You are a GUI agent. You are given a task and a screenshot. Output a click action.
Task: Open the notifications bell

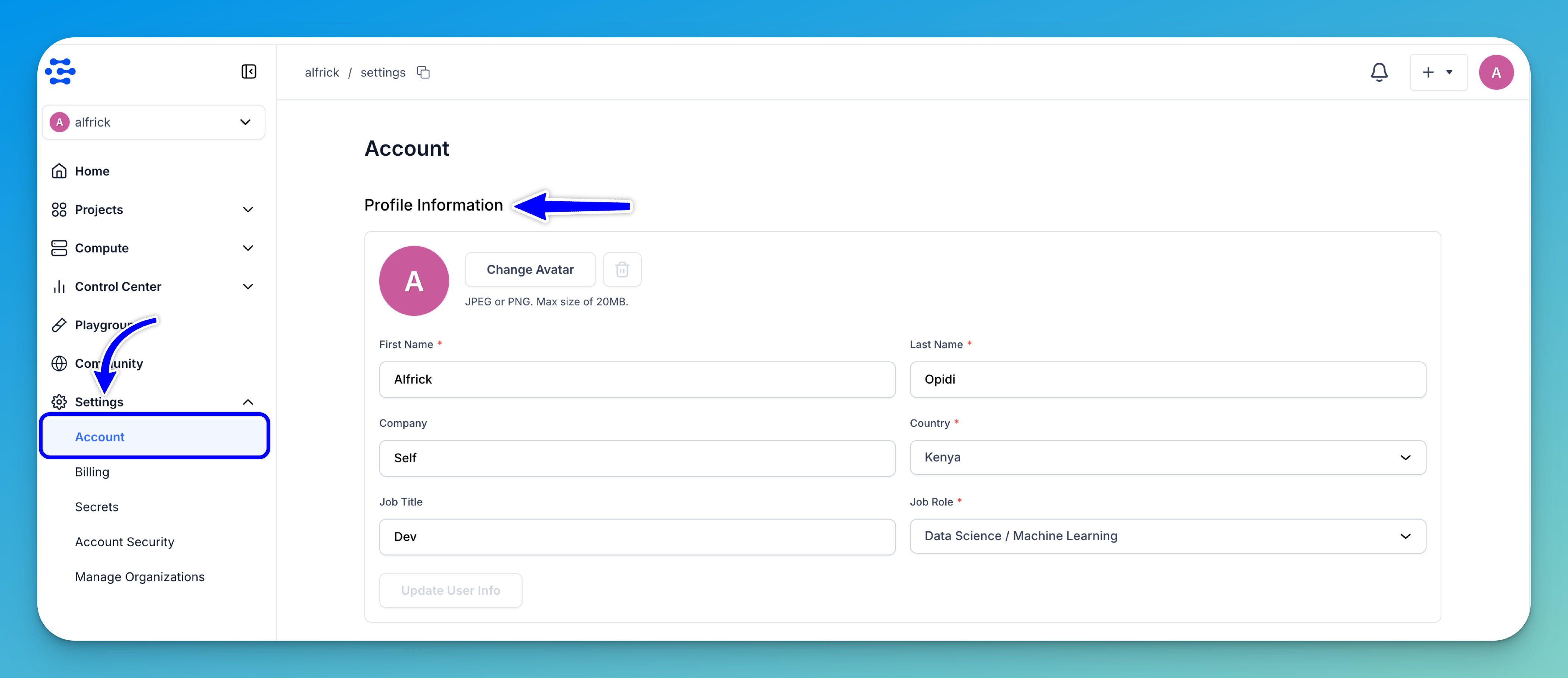coord(1379,72)
